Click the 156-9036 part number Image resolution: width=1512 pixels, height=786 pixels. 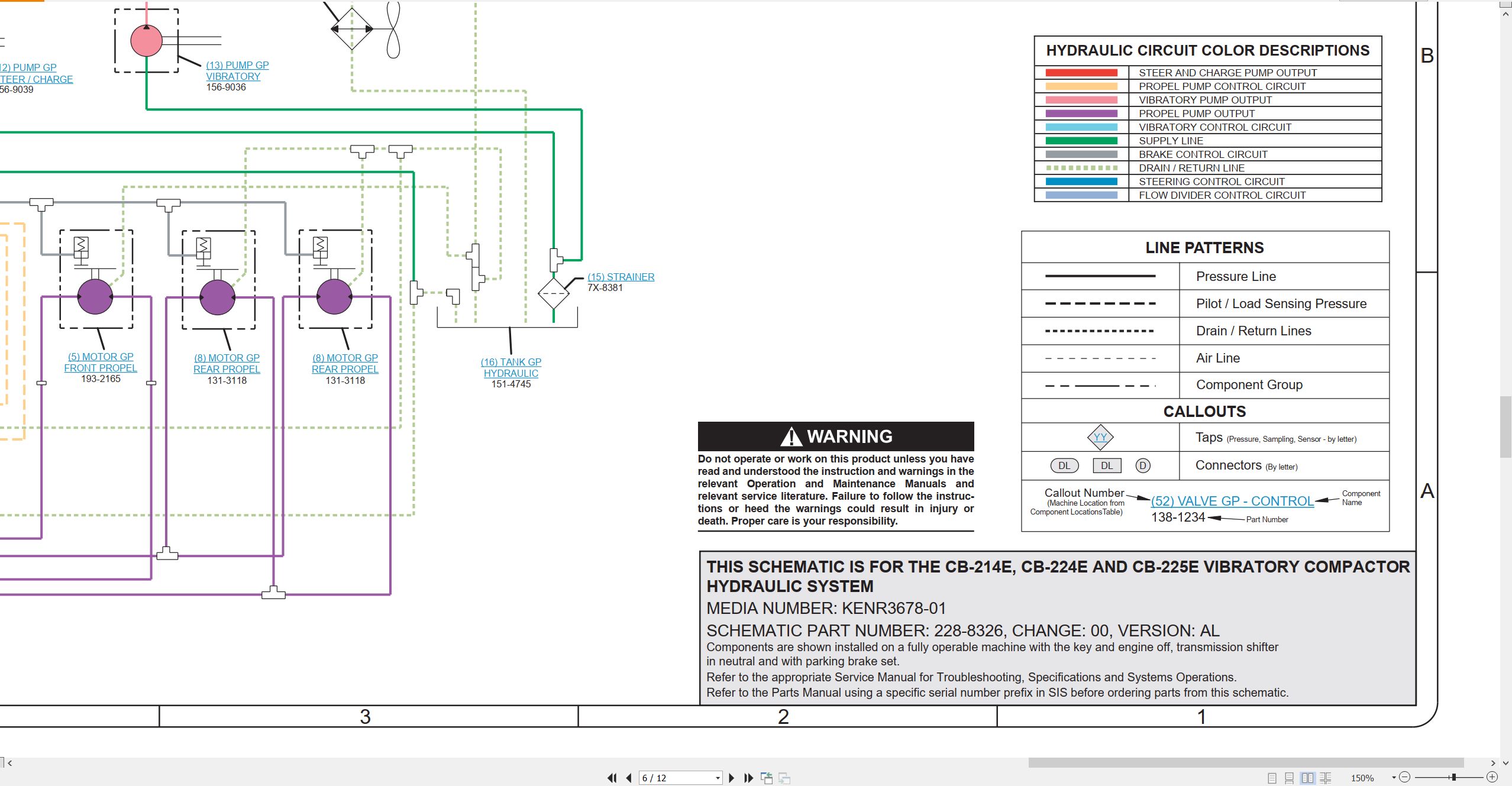[226, 88]
